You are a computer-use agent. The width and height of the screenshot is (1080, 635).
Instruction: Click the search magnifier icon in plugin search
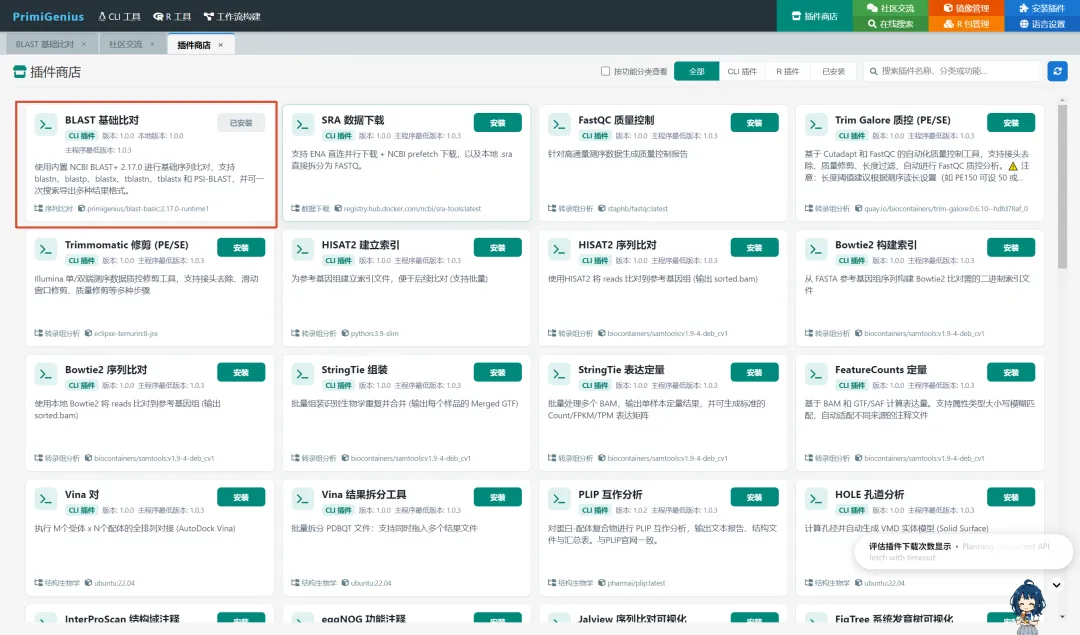click(873, 71)
